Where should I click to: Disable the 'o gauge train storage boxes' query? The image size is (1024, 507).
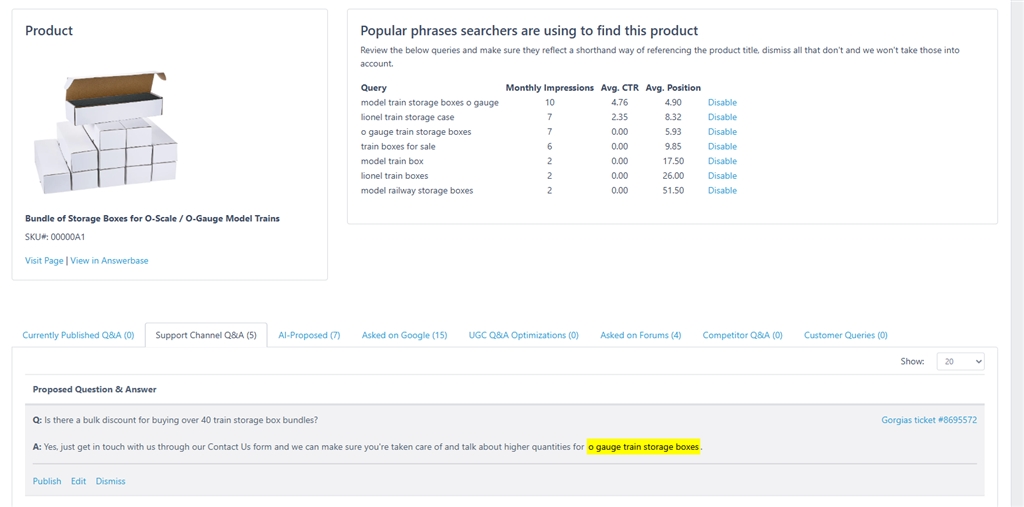click(x=722, y=132)
